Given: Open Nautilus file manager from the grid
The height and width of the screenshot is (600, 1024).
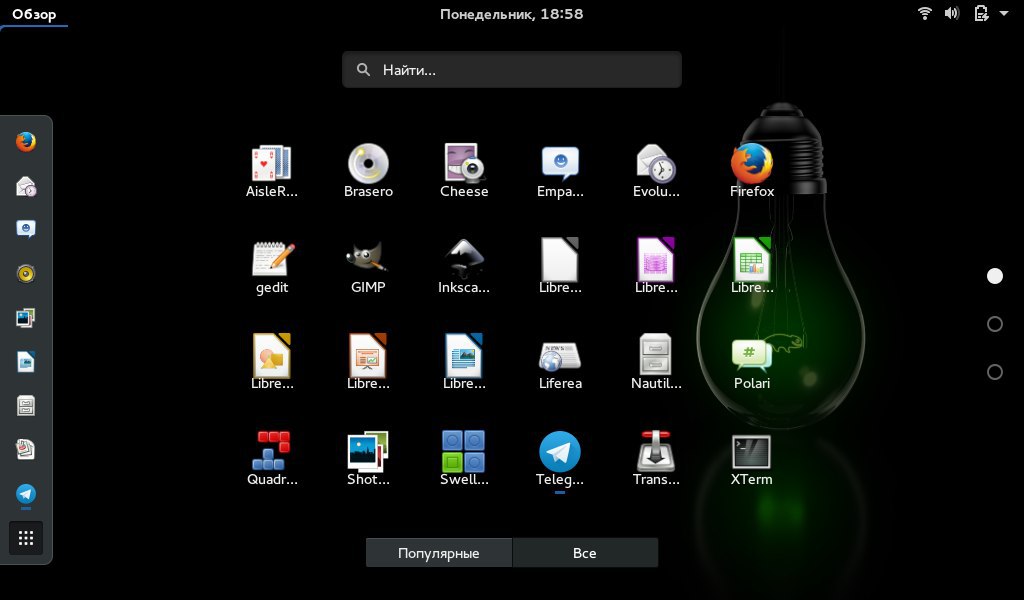Looking at the screenshot, I should pyautogui.click(x=656, y=363).
